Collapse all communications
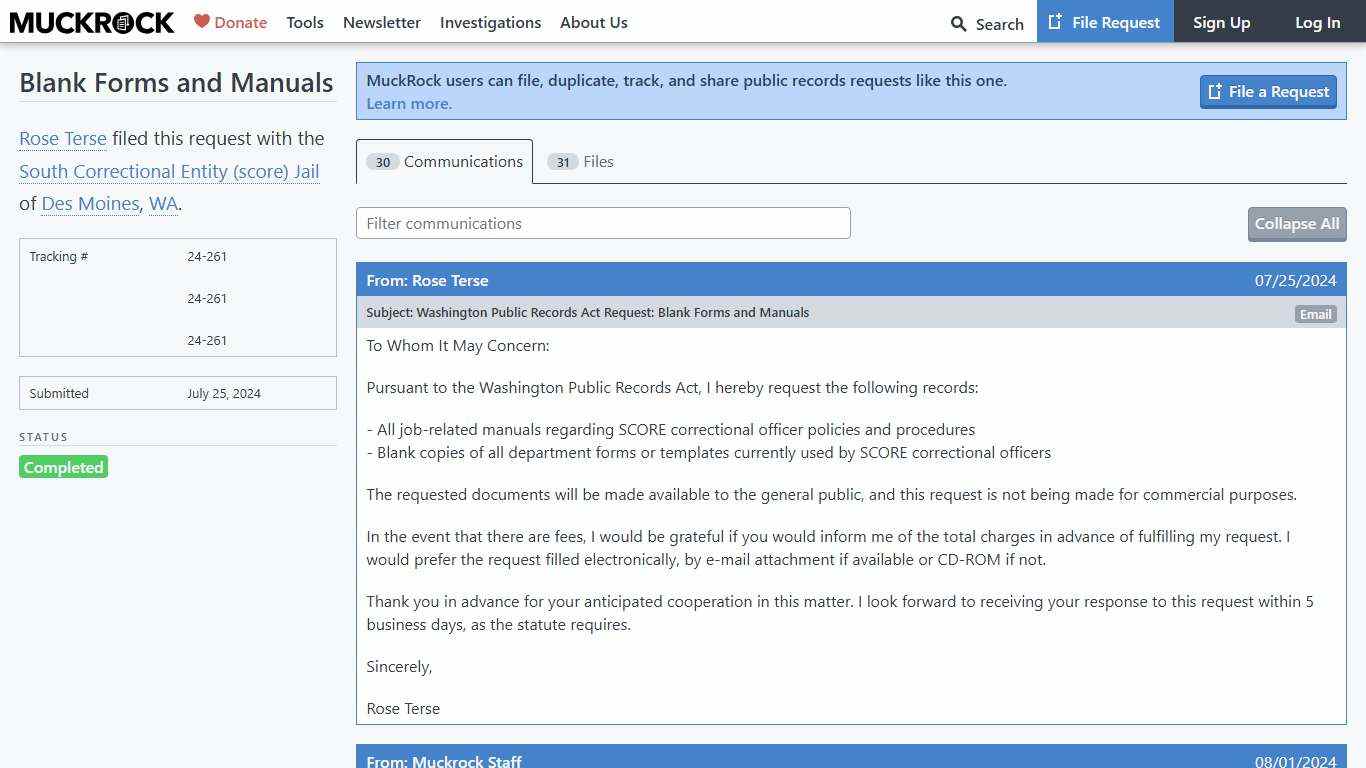The image size is (1366, 768). [x=1296, y=224]
